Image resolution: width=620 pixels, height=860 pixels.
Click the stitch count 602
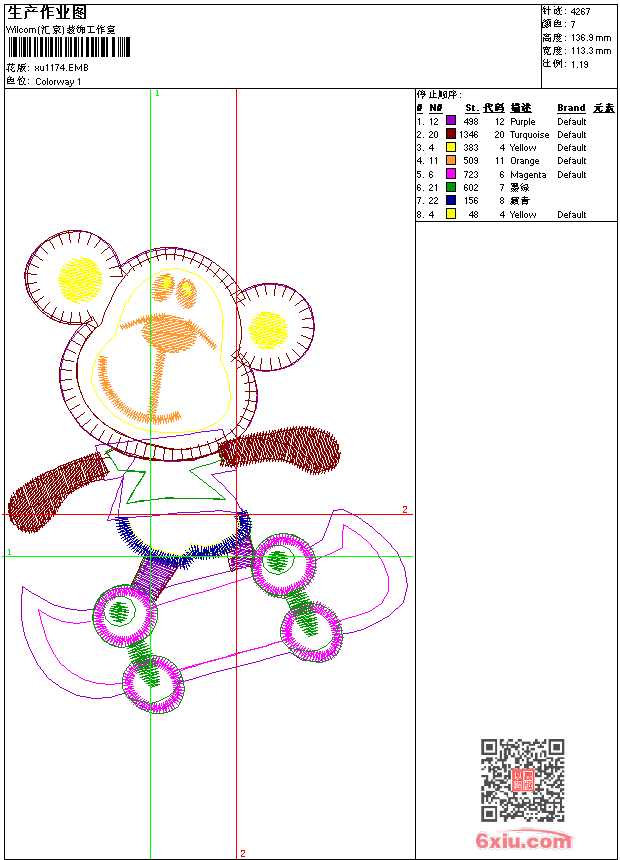pos(471,188)
